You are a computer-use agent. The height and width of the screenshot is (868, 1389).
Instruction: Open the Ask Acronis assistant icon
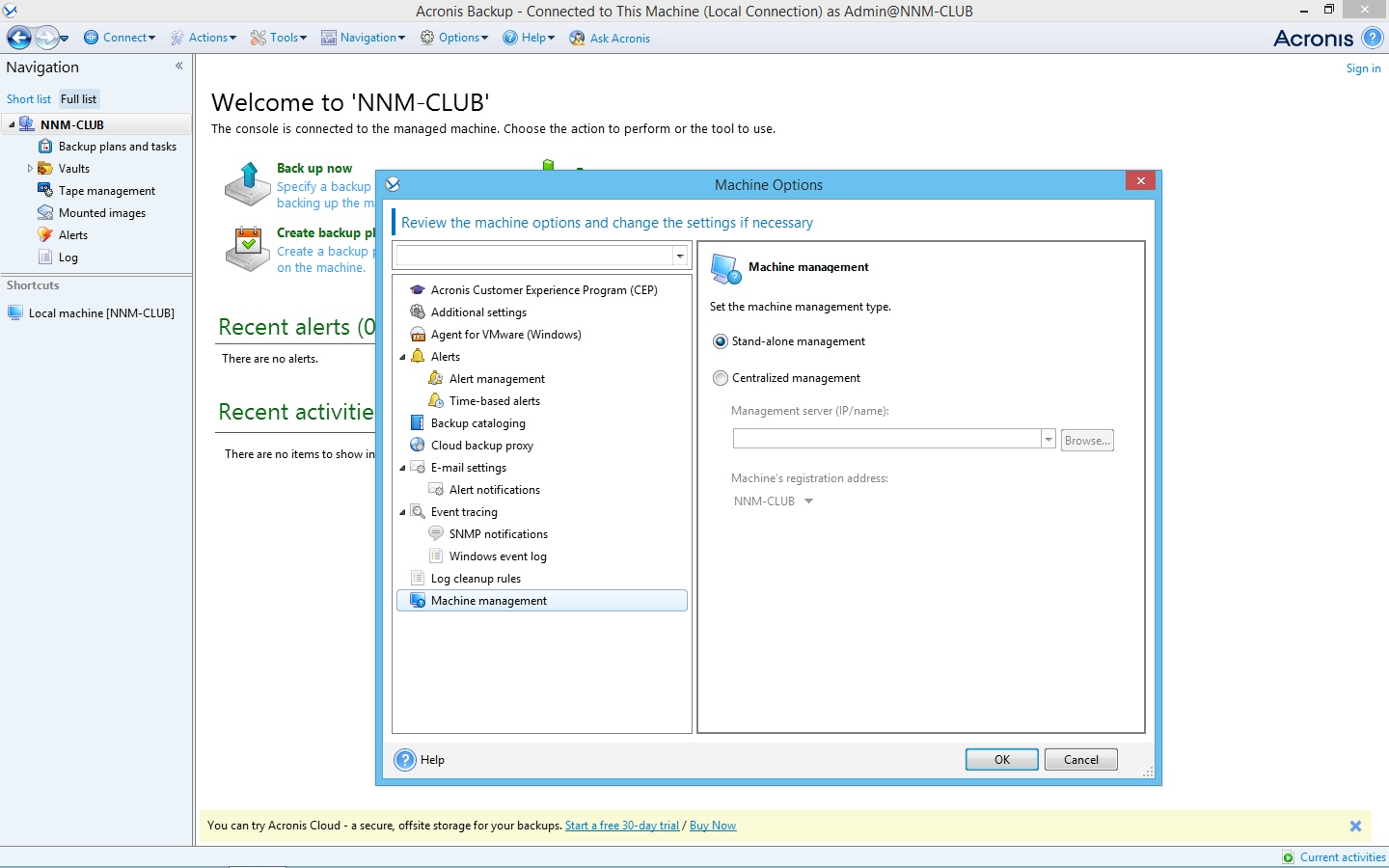click(577, 38)
